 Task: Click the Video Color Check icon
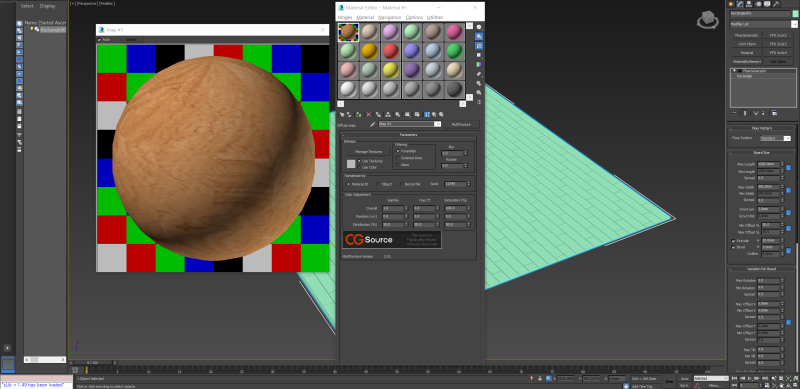pyautogui.click(x=479, y=64)
